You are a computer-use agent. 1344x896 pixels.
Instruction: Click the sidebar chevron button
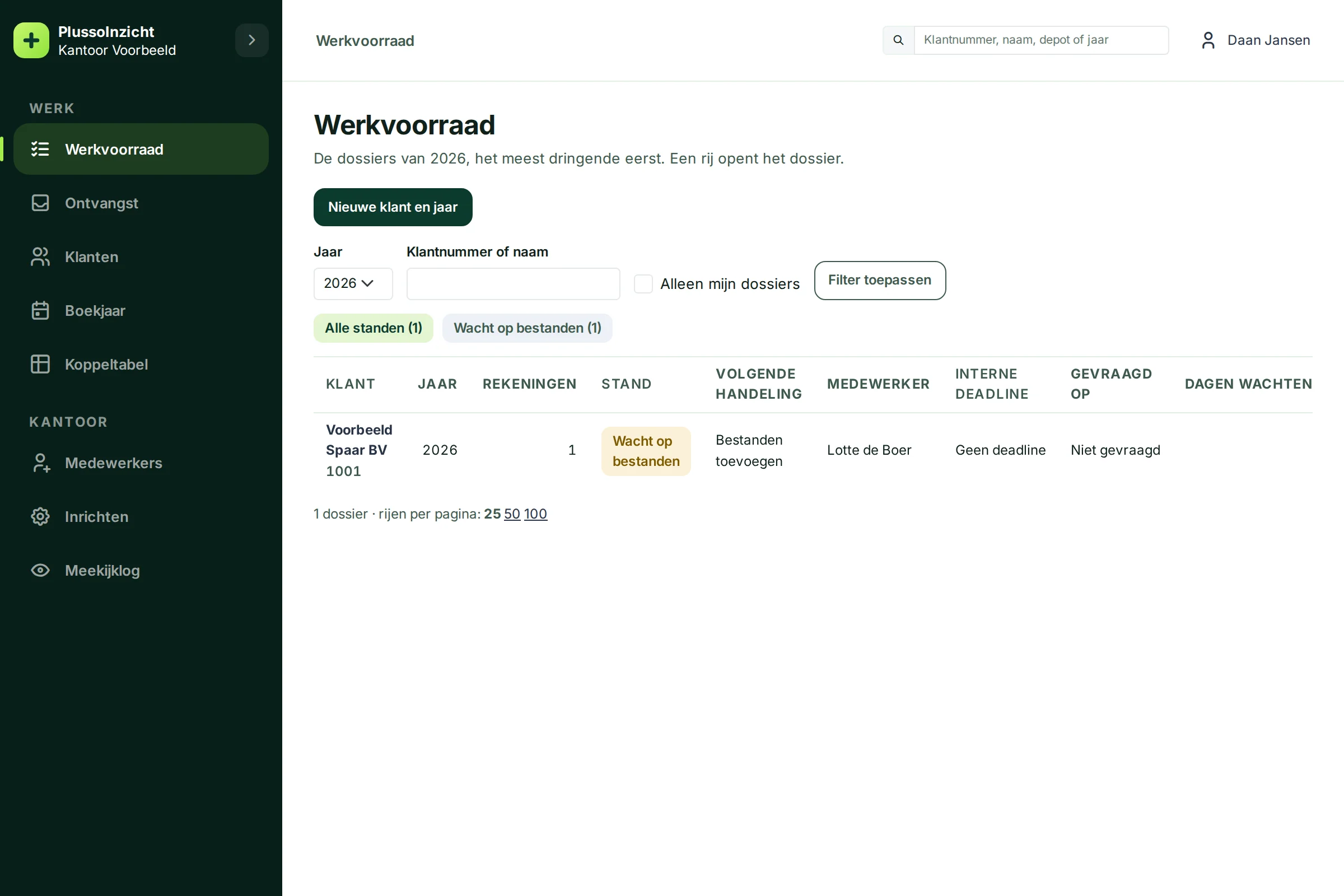click(x=252, y=40)
